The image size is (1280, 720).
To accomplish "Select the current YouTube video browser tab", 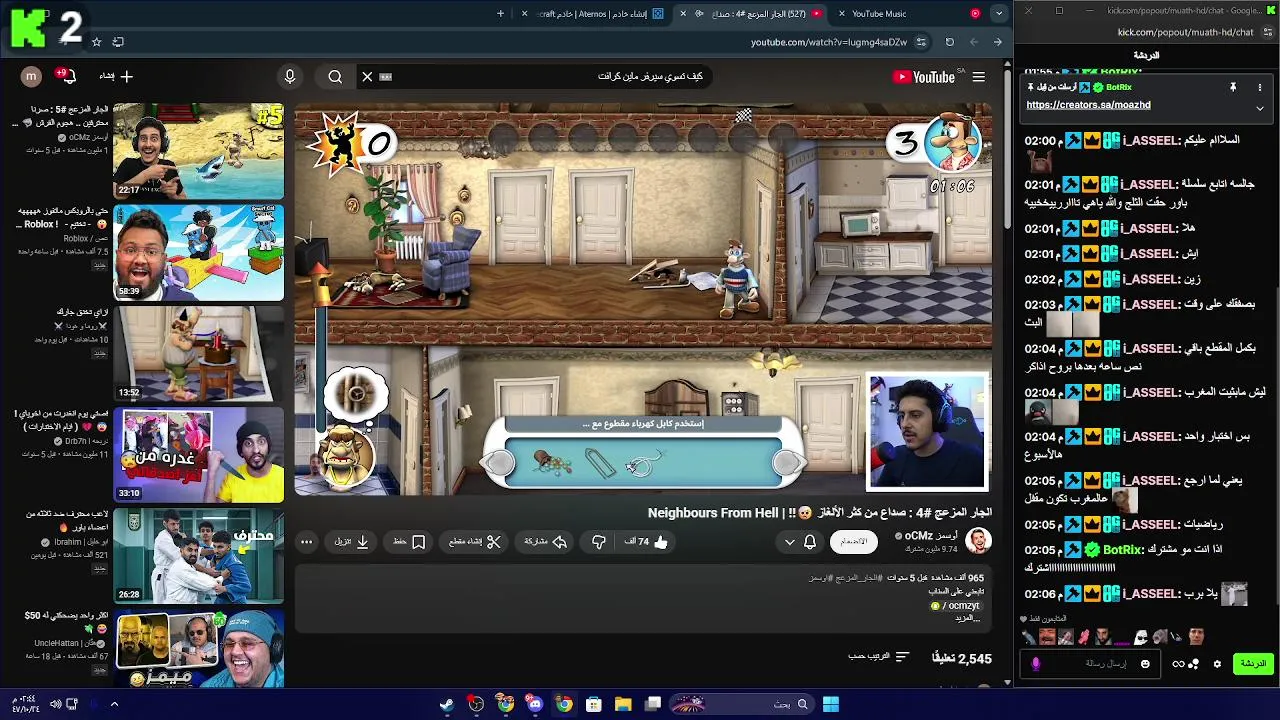I will tap(752, 14).
